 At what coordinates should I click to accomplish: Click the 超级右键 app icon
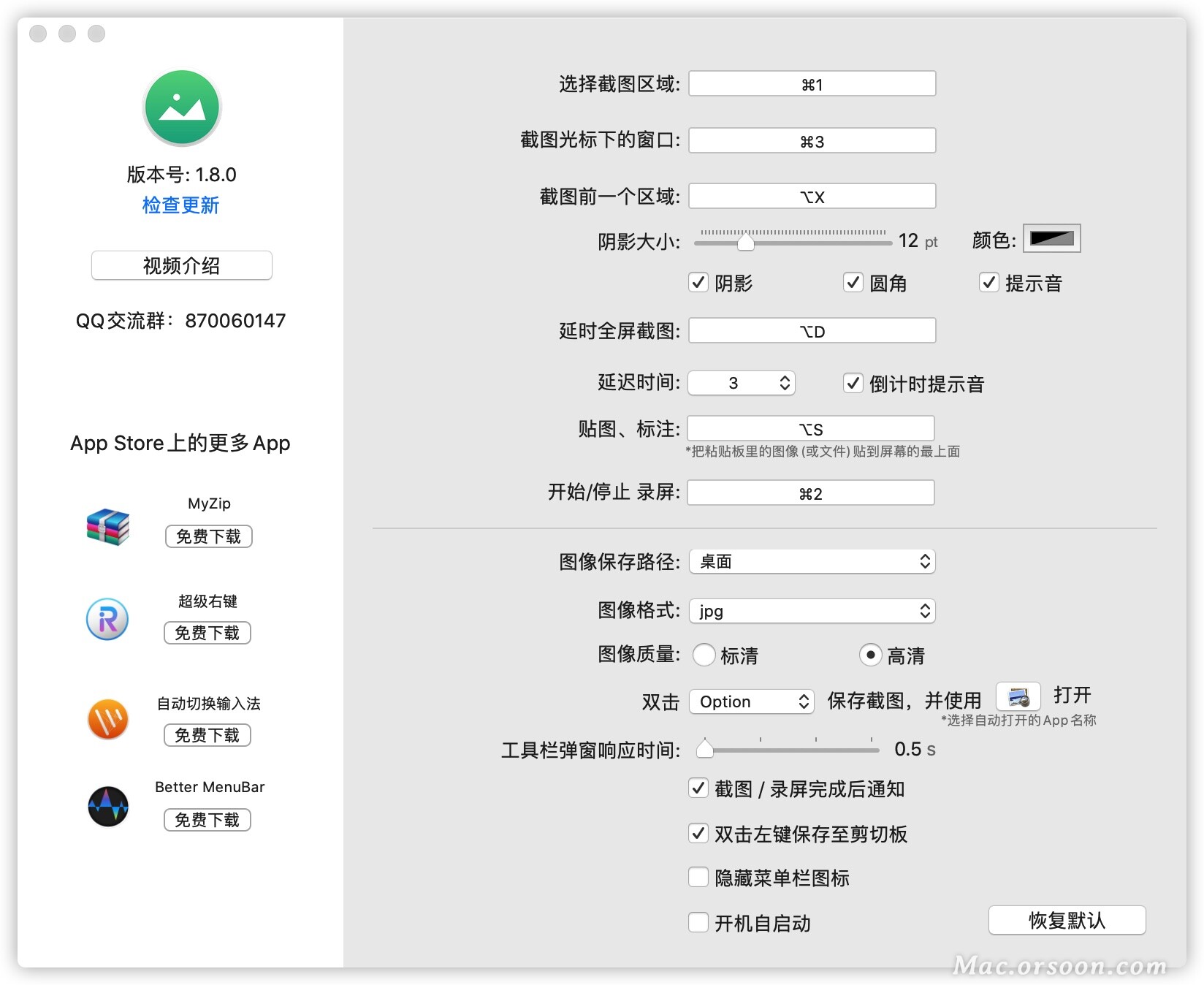pos(107,620)
